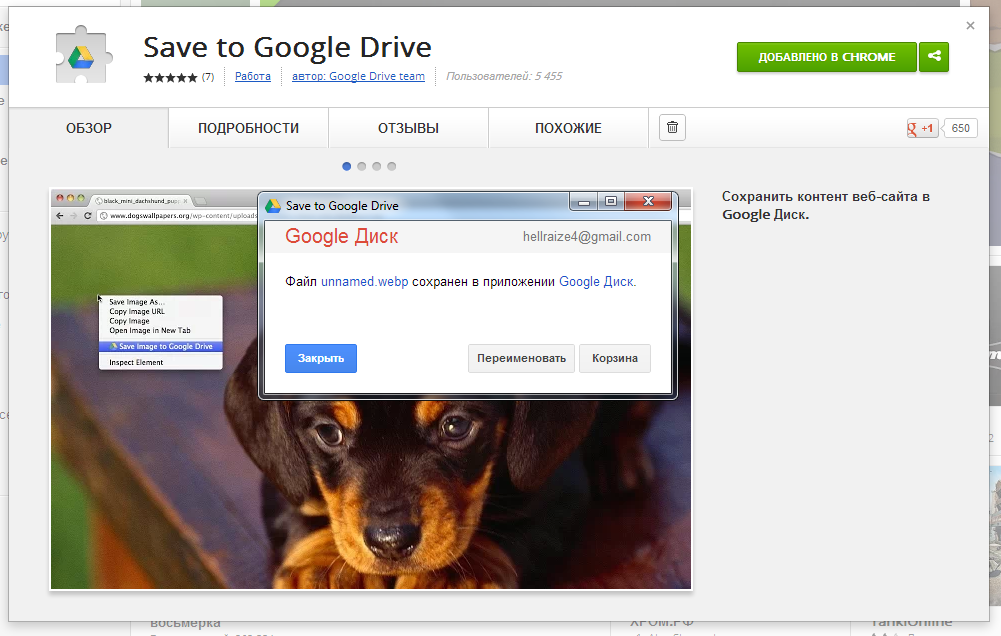Image resolution: width=1001 pixels, height=636 pixels.
Task: Click the trash can icon near the tabs
Action: pyautogui.click(x=671, y=127)
